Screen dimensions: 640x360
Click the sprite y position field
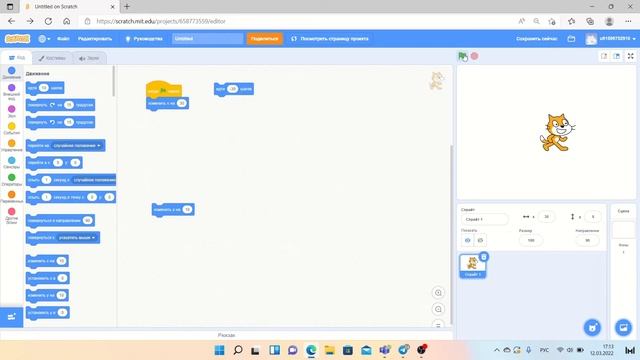593,217
